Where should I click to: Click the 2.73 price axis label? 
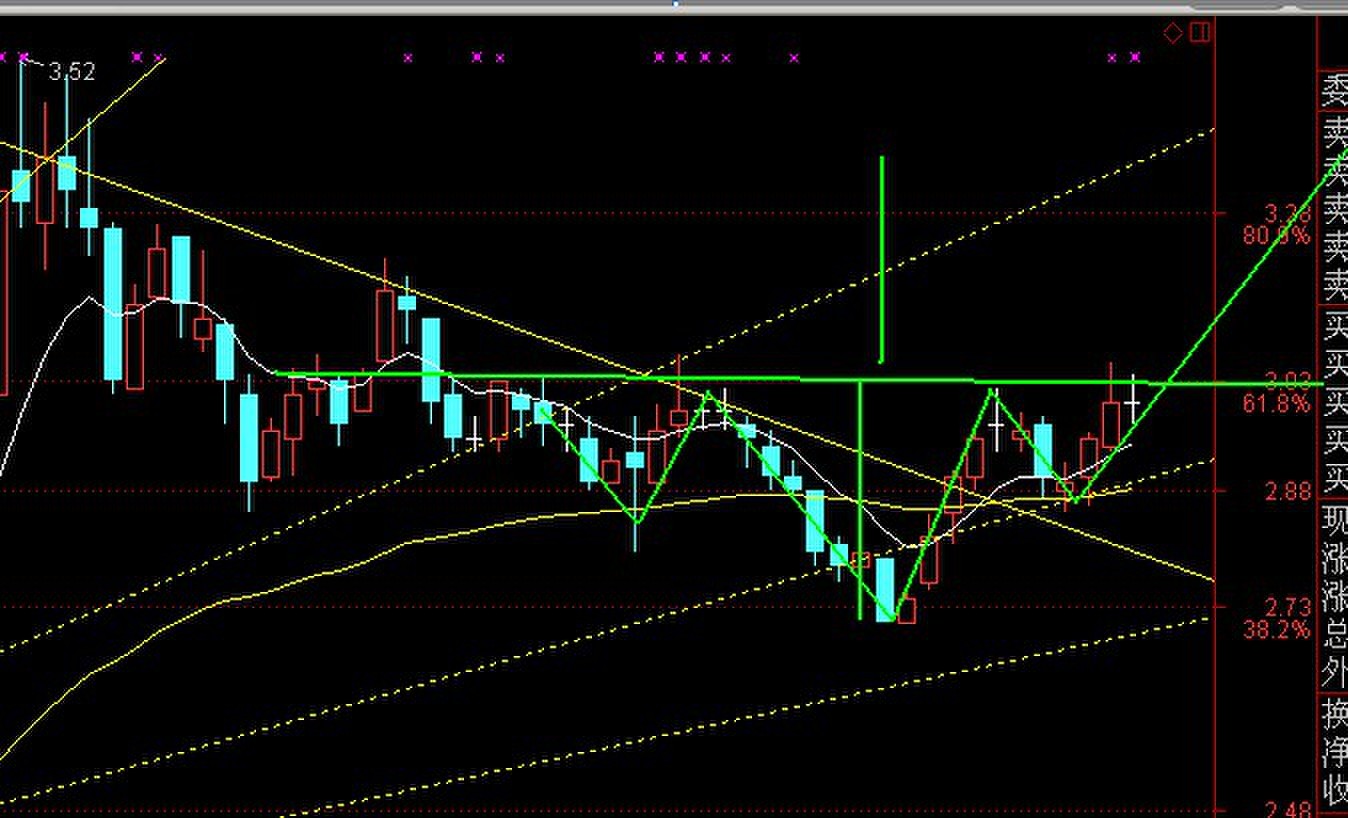pyautogui.click(x=1288, y=607)
